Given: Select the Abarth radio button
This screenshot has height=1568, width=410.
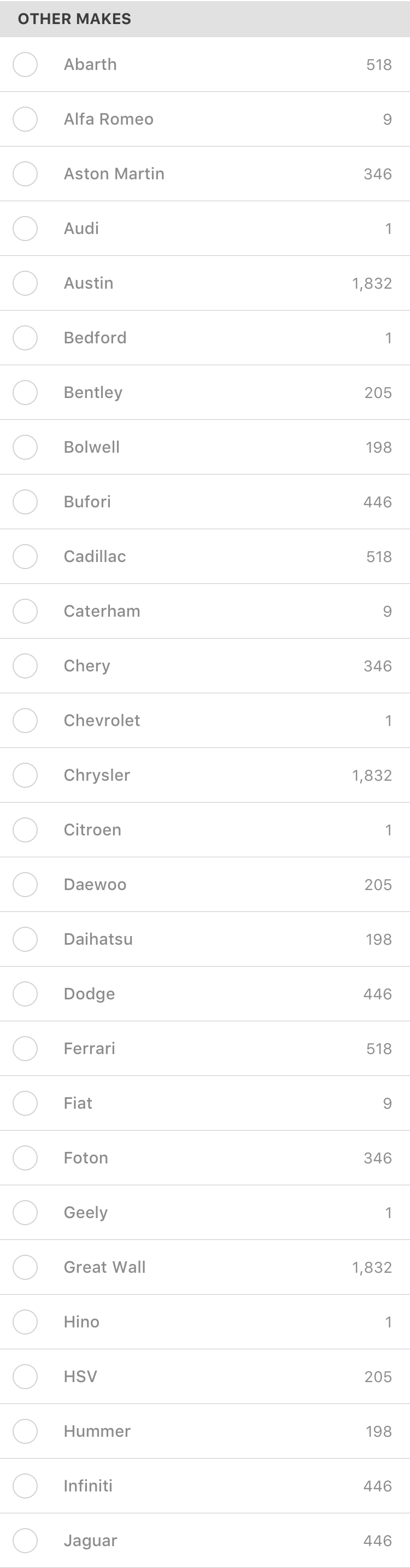Looking at the screenshot, I should (x=25, y=65).
